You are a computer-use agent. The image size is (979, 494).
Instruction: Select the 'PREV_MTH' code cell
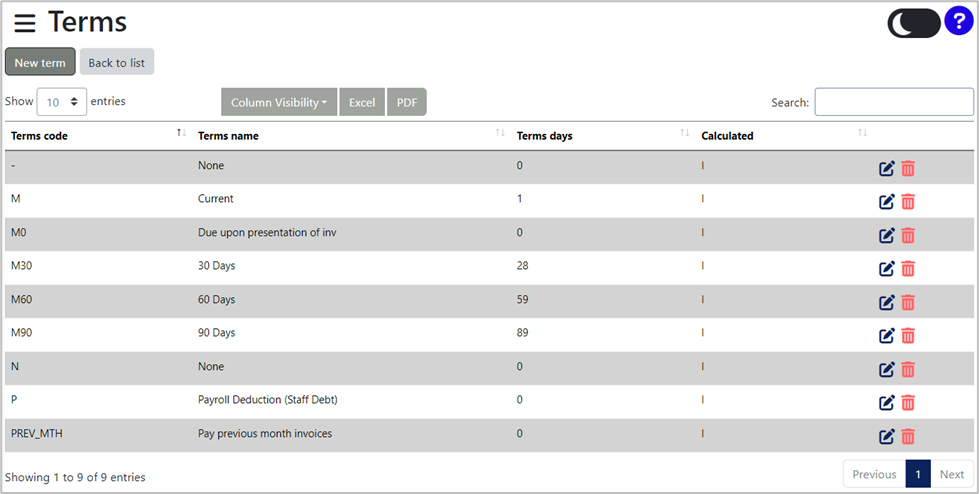[x=37, y=433]
